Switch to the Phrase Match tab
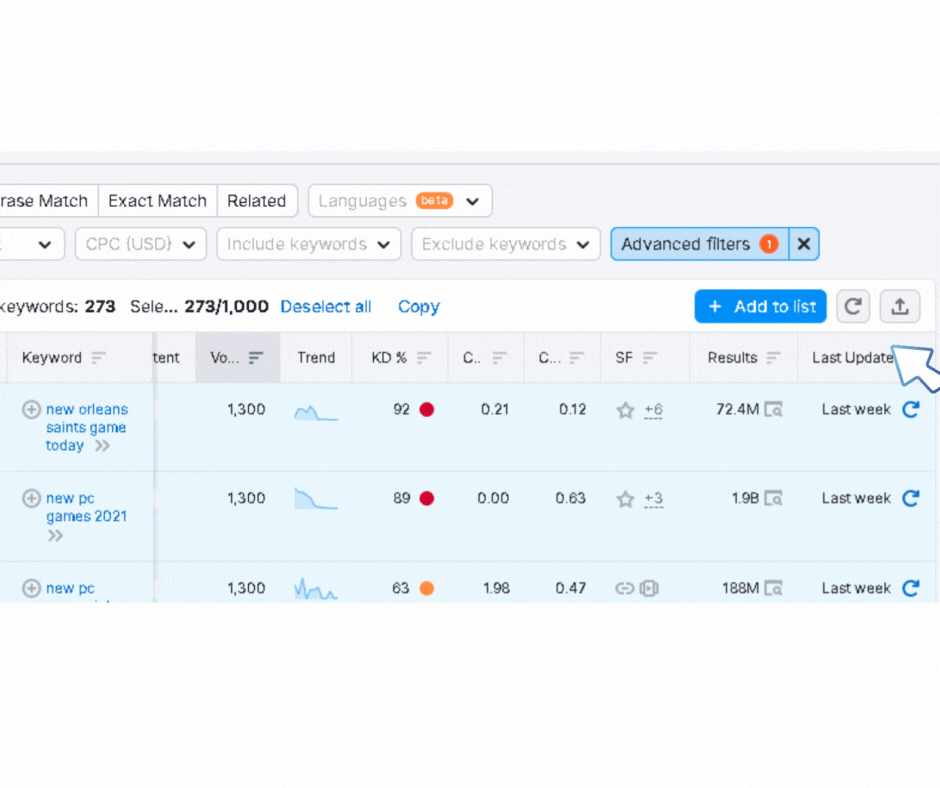 click(49, 201)
